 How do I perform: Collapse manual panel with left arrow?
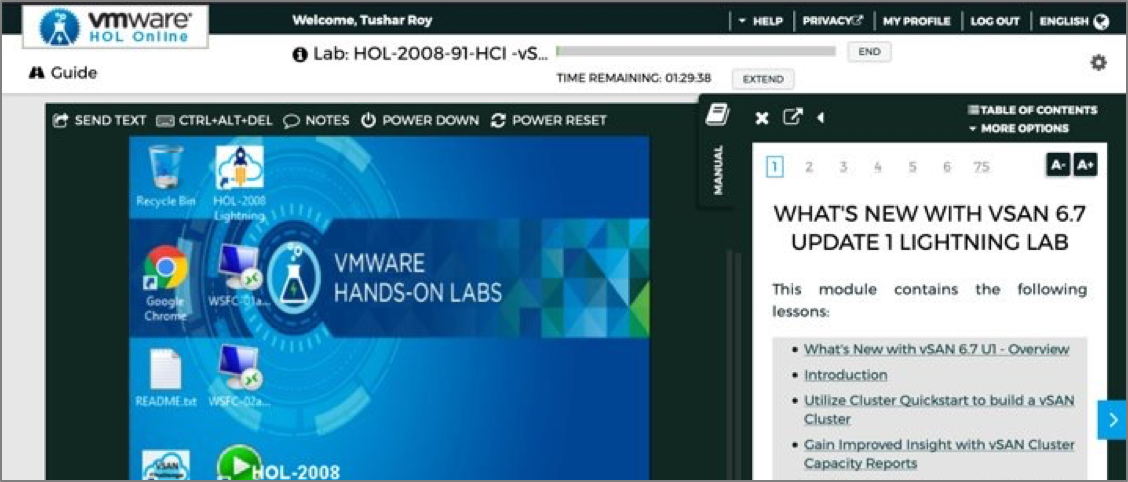(x=820, y=117)
